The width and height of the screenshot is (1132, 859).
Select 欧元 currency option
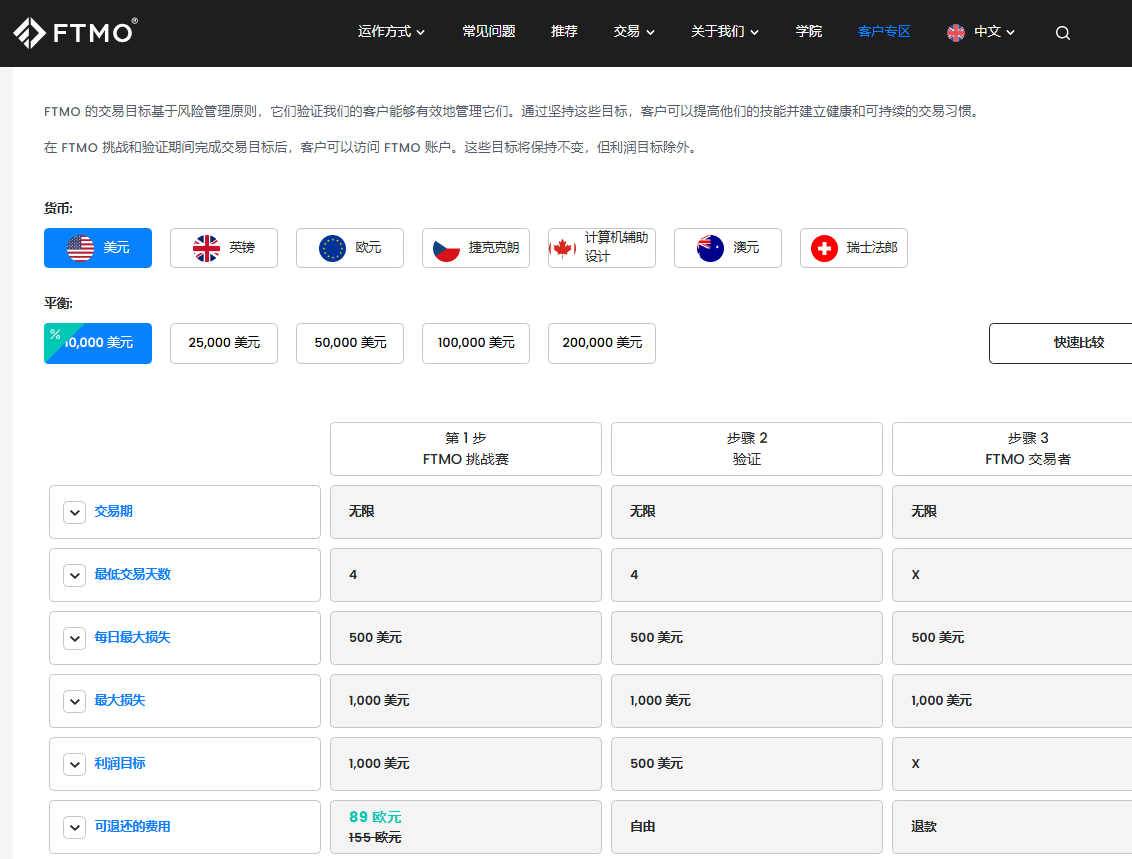350,248
